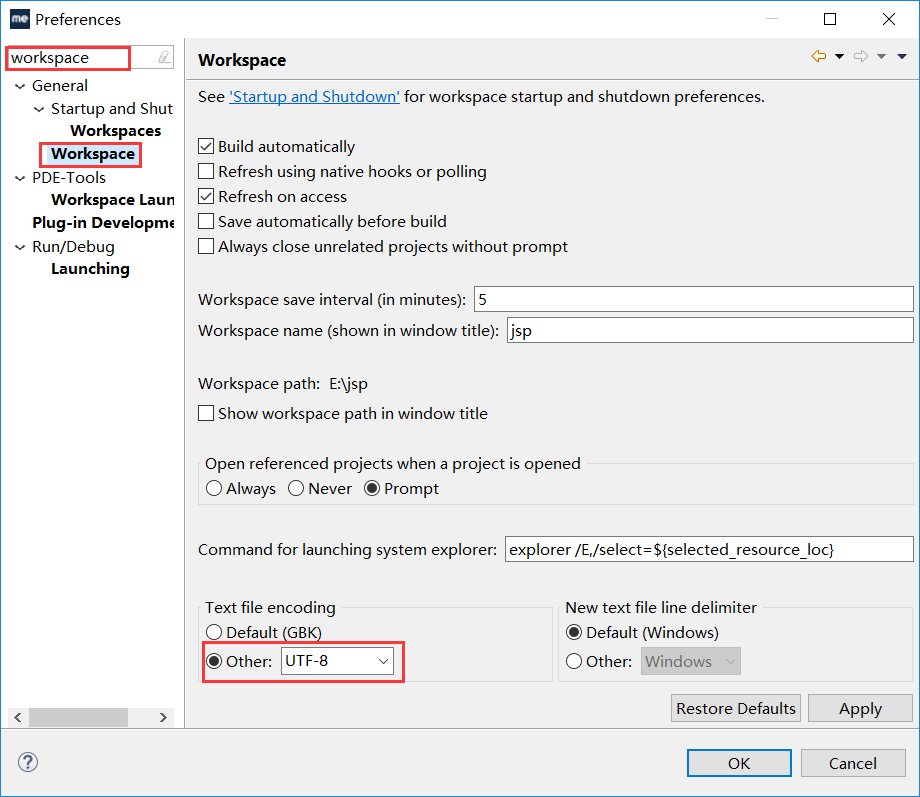Click the horizontal scrollbar in tree panel
The image size is (920, 797).
[79, 717]
